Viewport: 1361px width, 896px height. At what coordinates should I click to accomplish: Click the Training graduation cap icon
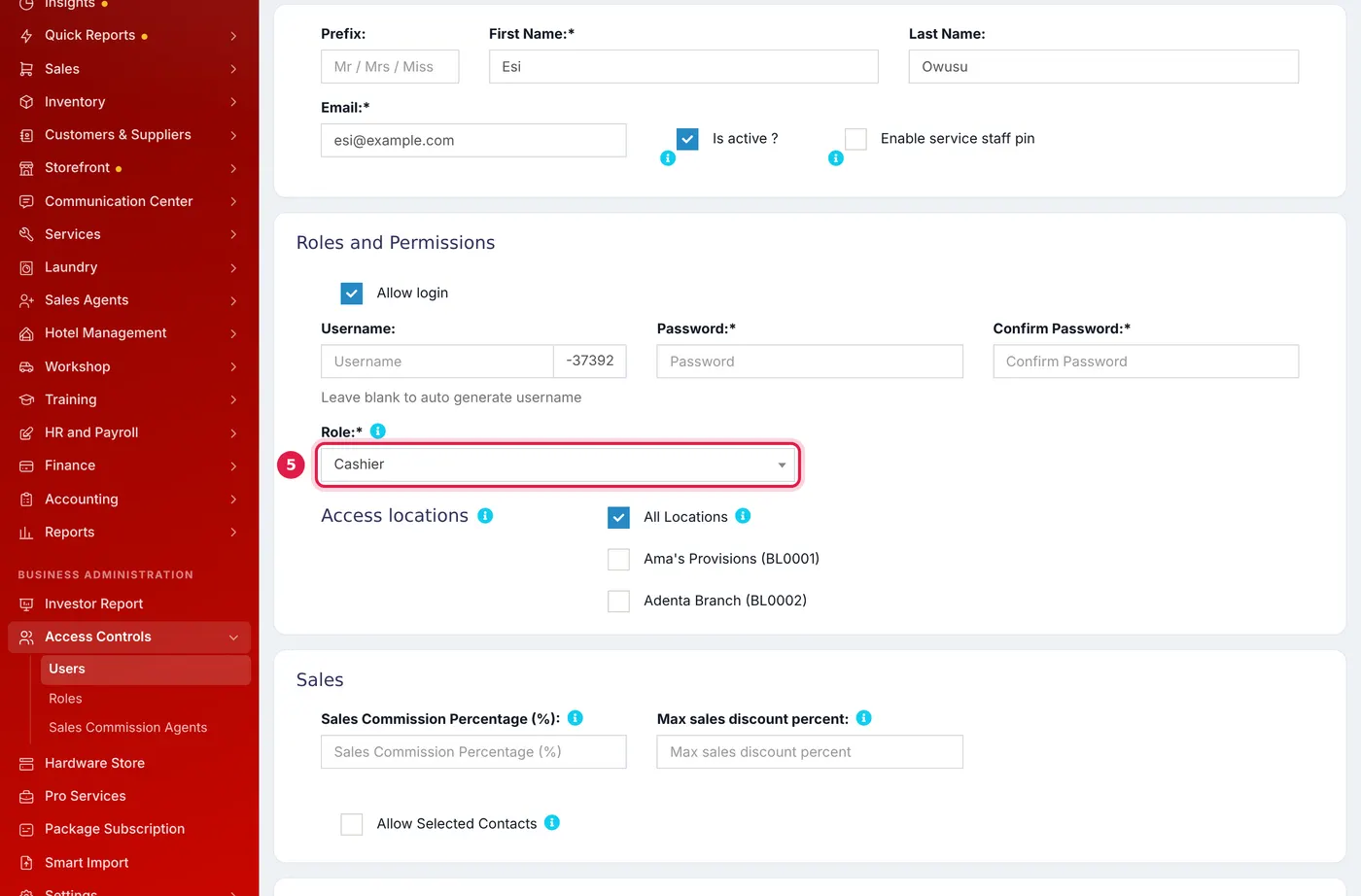(26, 399)
